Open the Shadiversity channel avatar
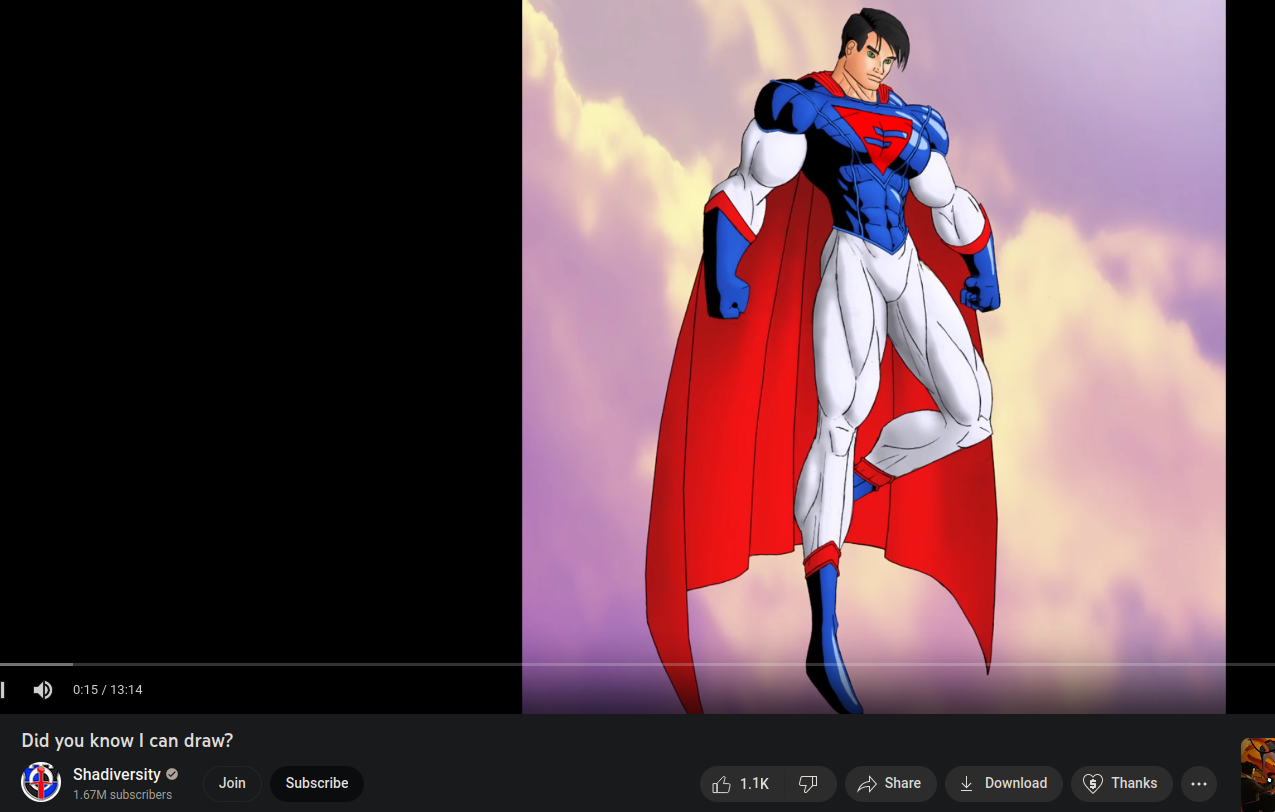 click(x=41, y=782)
